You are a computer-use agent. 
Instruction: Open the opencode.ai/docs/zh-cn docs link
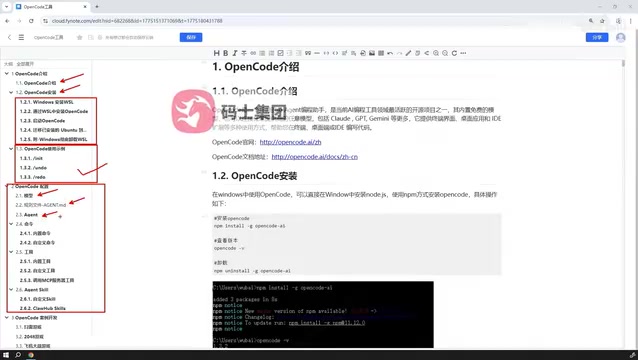pyautogui.click(x=315, y=157)
